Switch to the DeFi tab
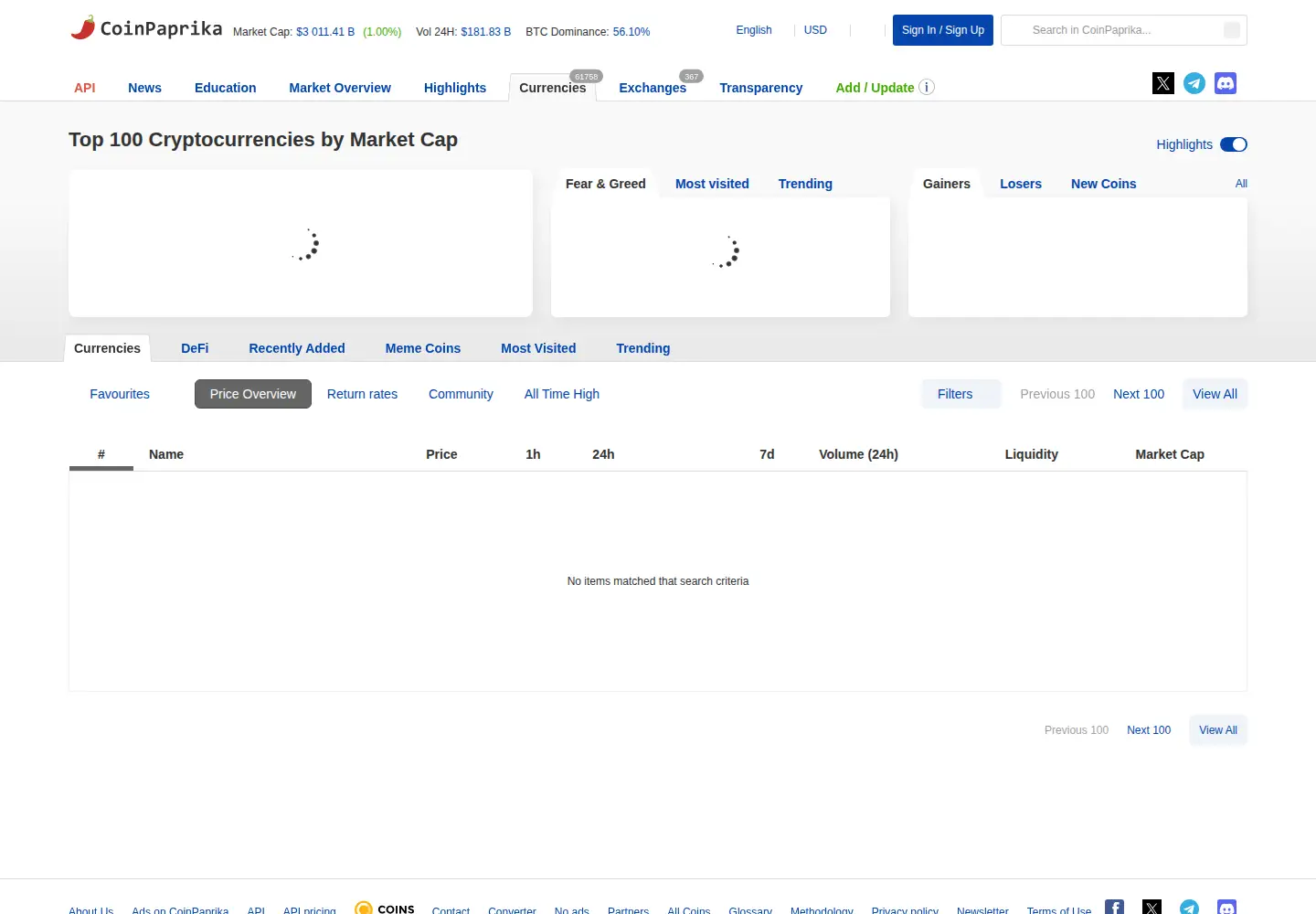Viewport: 1316px width, 914px height. tap(195, 348)
